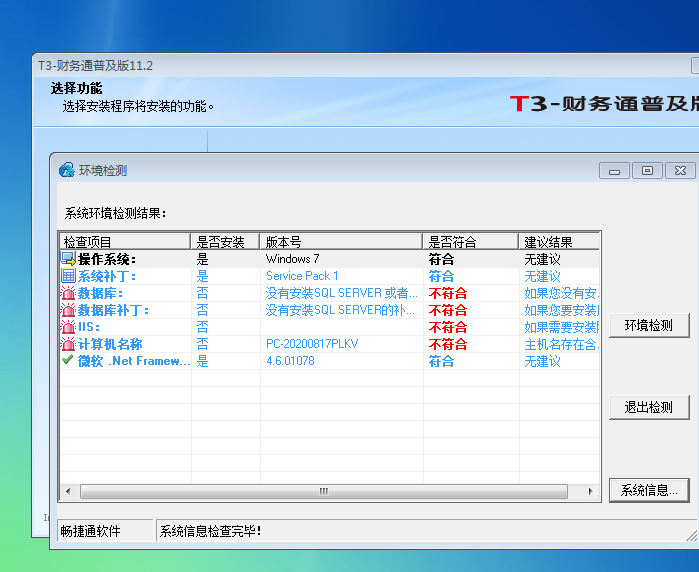Click the 畅捷通软件 status bar panel

click(x=105, y=531)
